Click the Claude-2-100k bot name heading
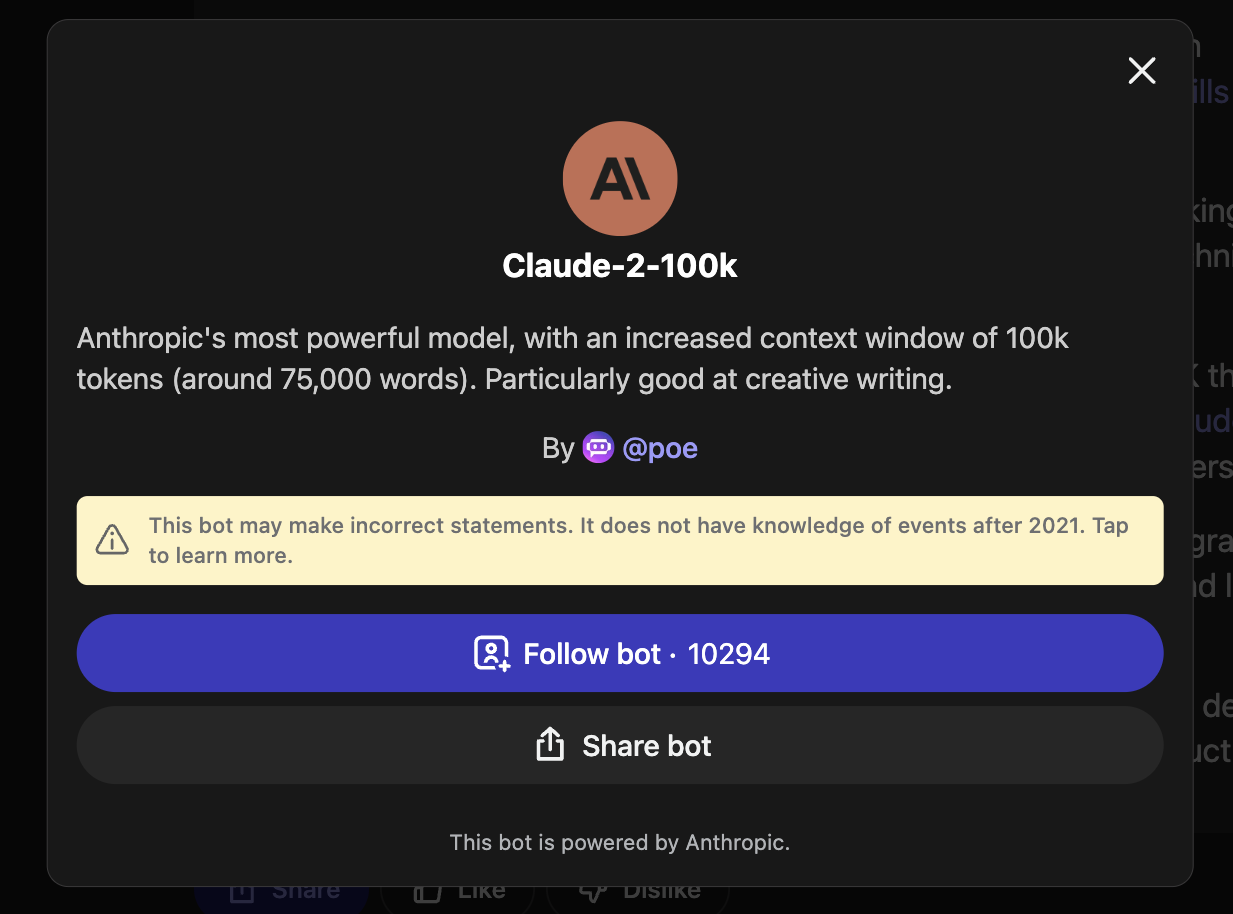Viewport: 1233px width, 914px height. coord(620,266)
